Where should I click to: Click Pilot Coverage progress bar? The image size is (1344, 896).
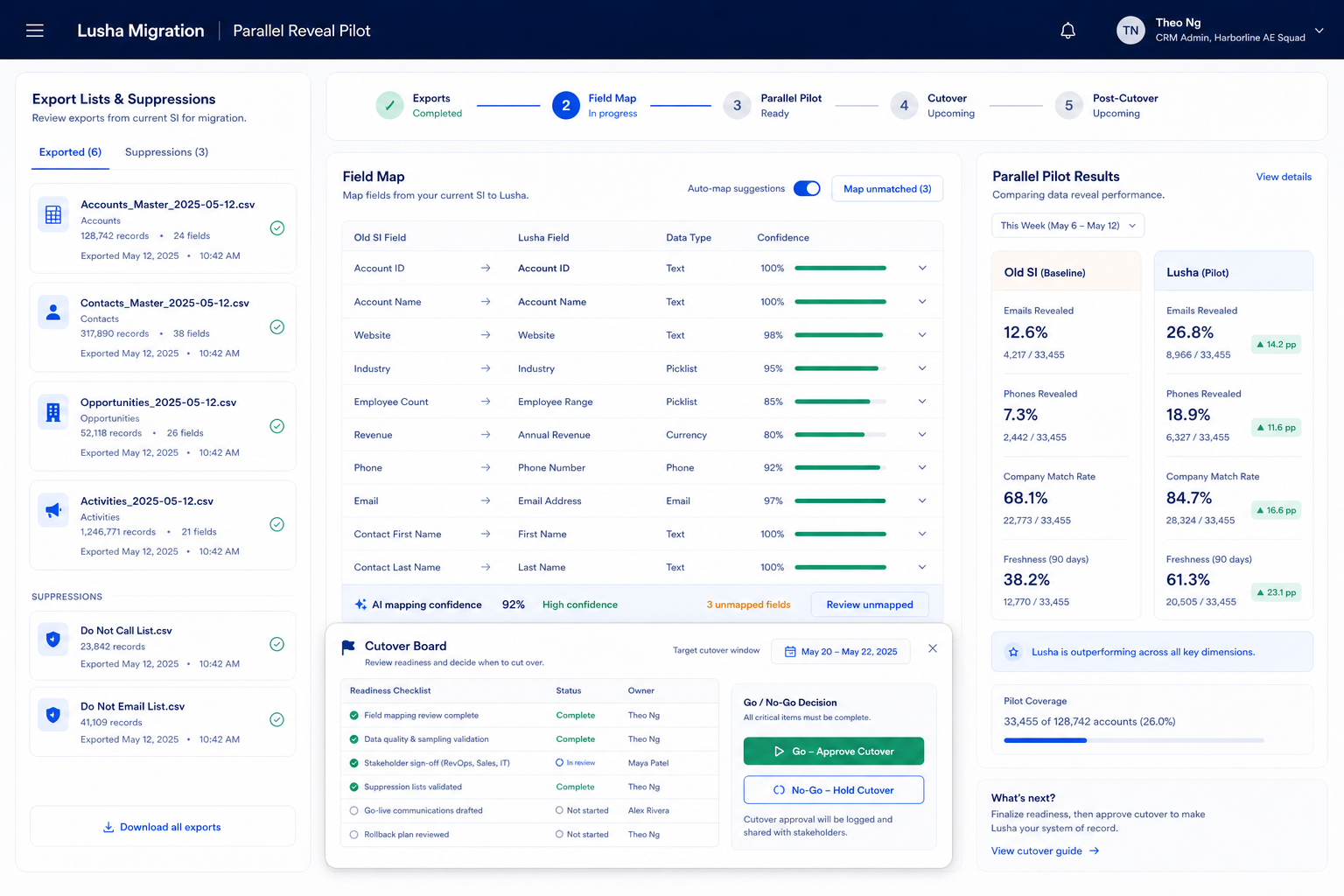tap(1134, 740)
